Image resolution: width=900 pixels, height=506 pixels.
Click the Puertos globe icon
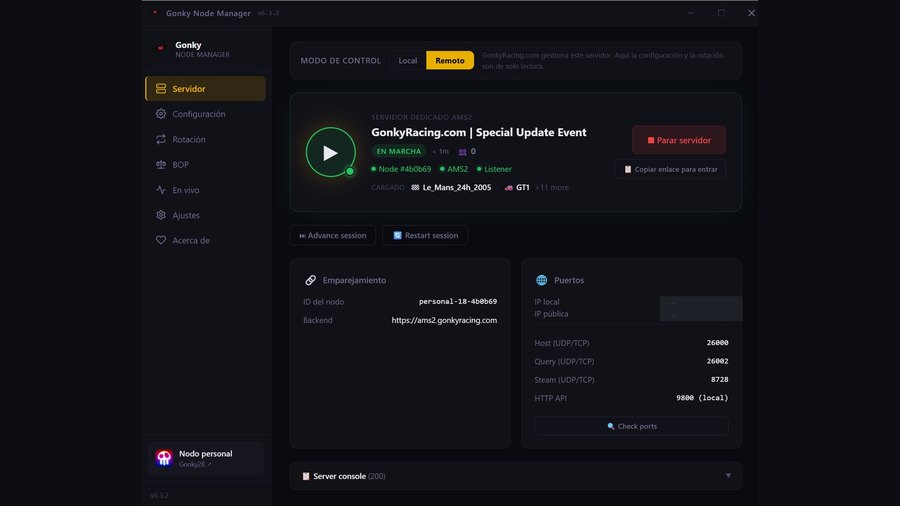coord(541,280)
